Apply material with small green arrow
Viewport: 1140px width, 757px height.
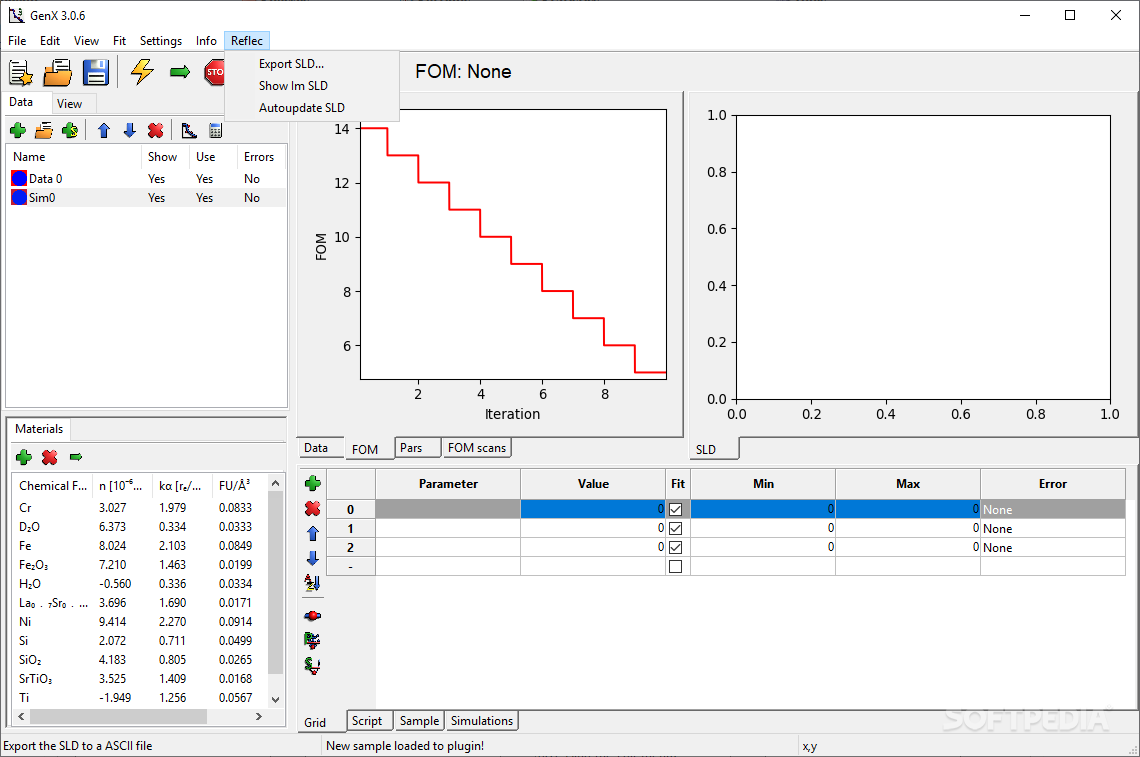click(x=76, y=457)
